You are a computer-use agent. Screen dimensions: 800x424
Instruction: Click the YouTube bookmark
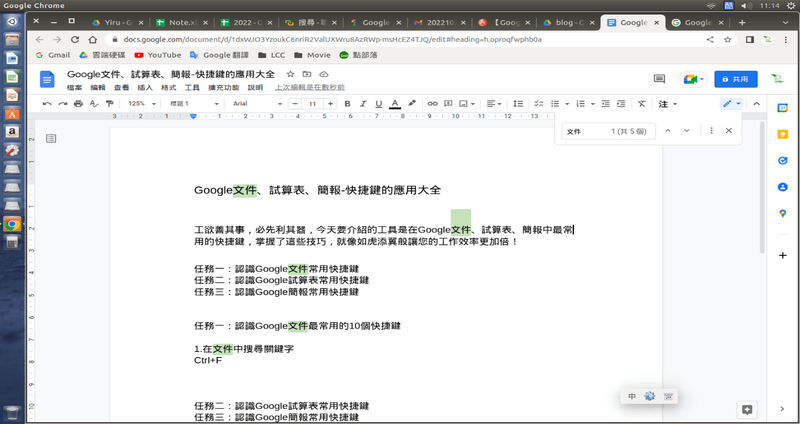(x=158, y=55)
